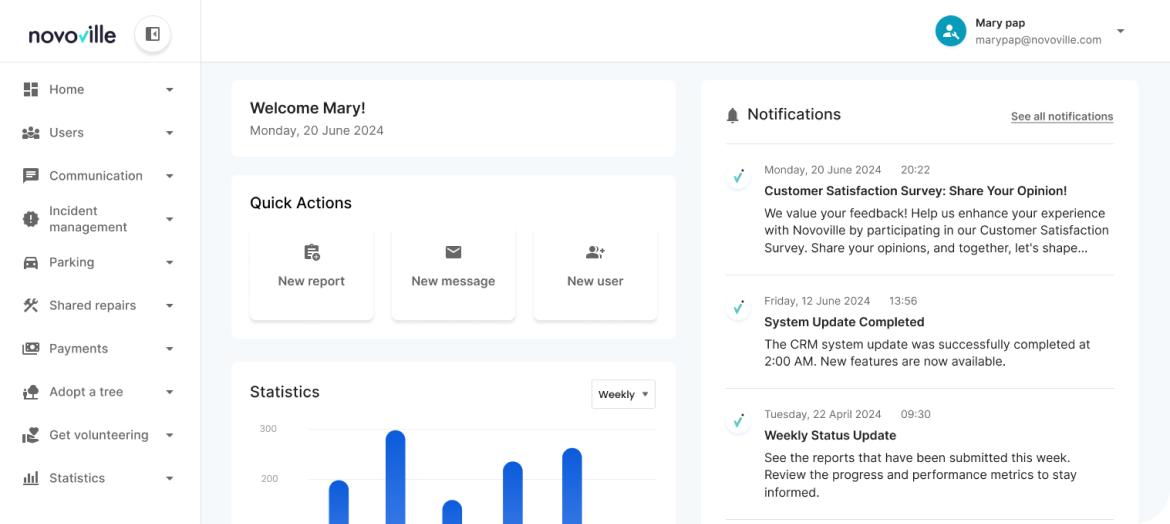Expand the user account dropdown arrow

click(1120, 31)
